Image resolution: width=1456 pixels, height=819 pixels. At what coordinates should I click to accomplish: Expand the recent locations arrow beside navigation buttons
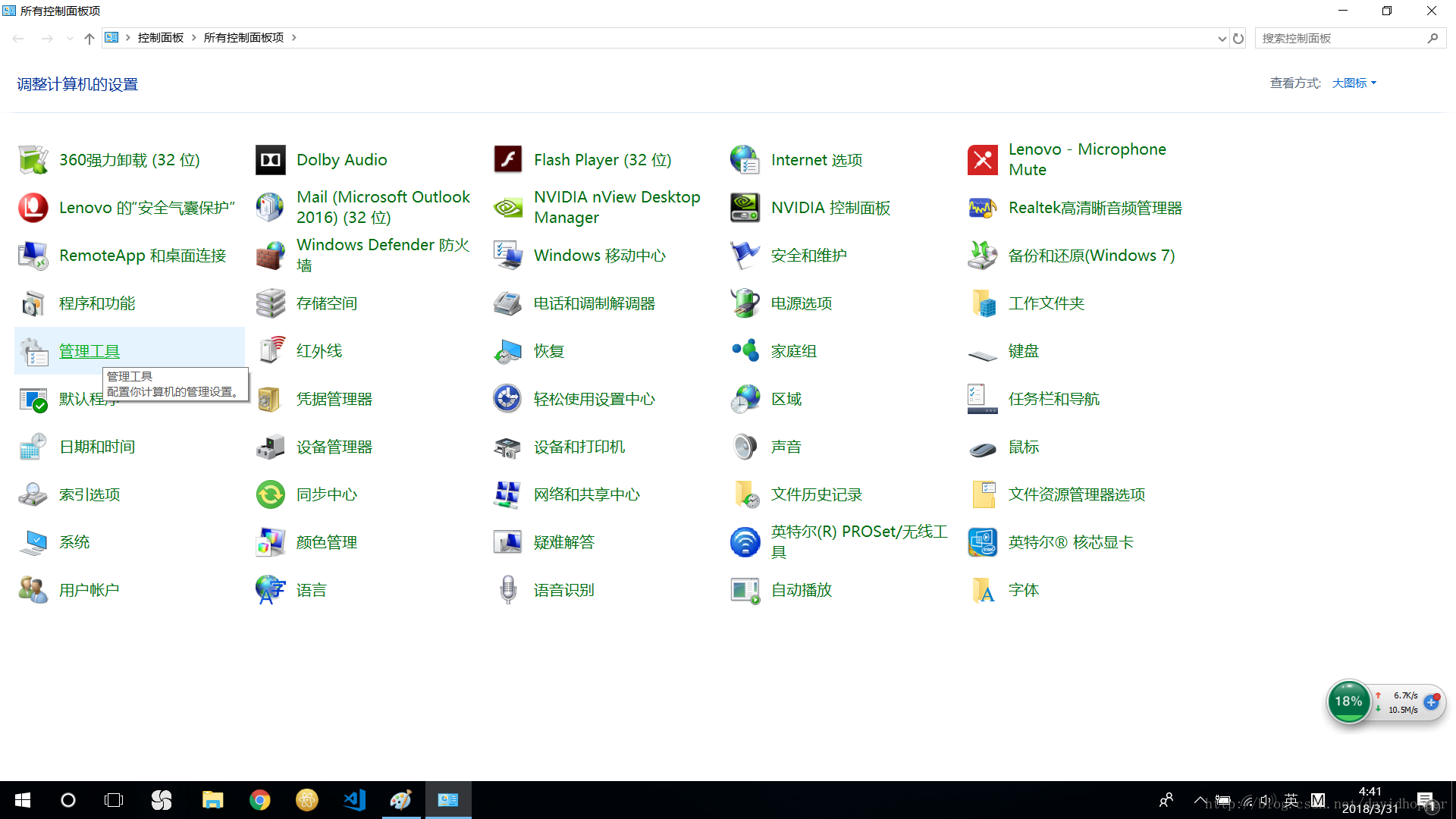pyautogui.click(x=70, y=38)
